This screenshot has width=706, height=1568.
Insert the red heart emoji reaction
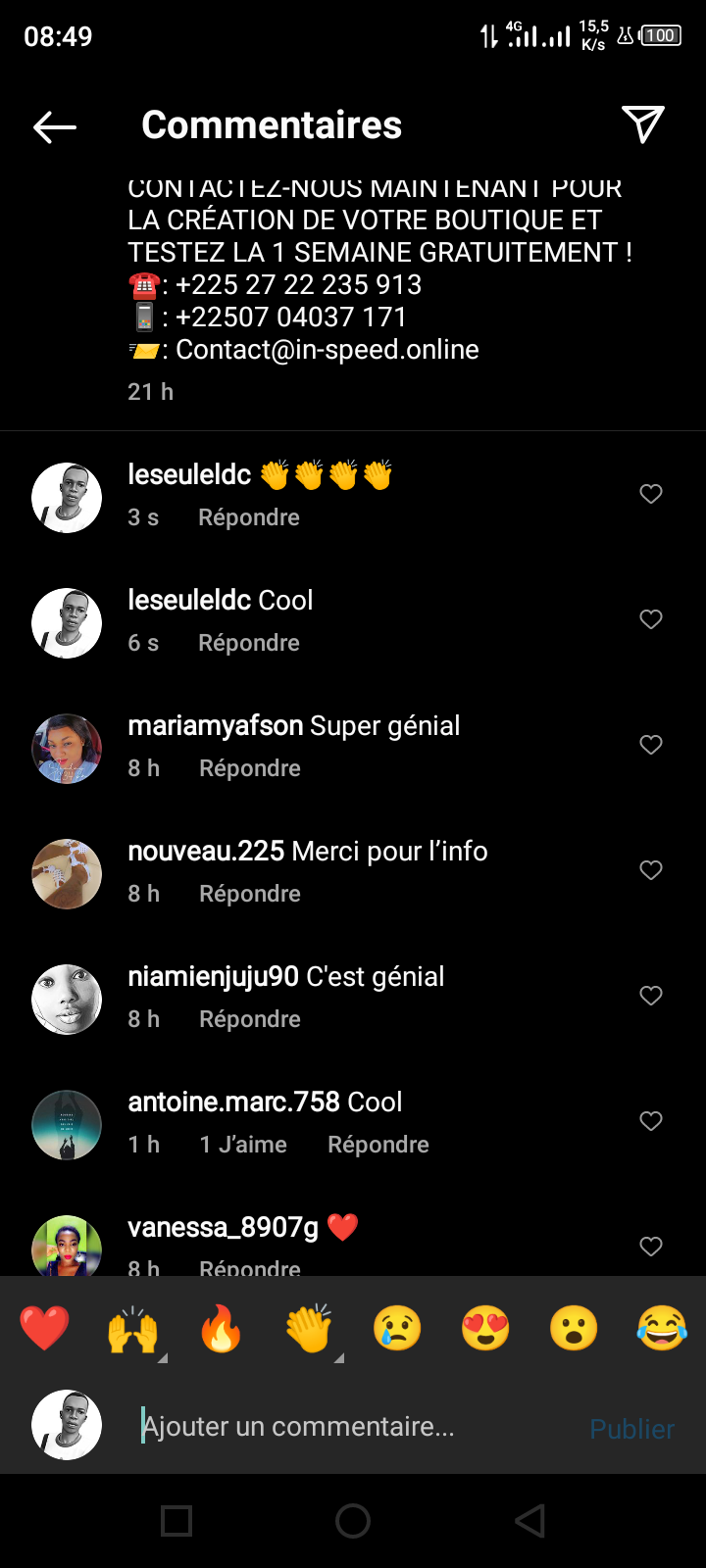click(x=45, y=1330)
